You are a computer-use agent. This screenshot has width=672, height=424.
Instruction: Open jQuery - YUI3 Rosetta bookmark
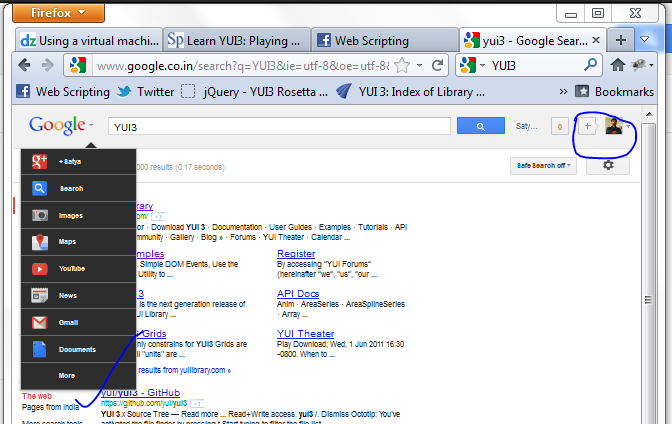255,92
